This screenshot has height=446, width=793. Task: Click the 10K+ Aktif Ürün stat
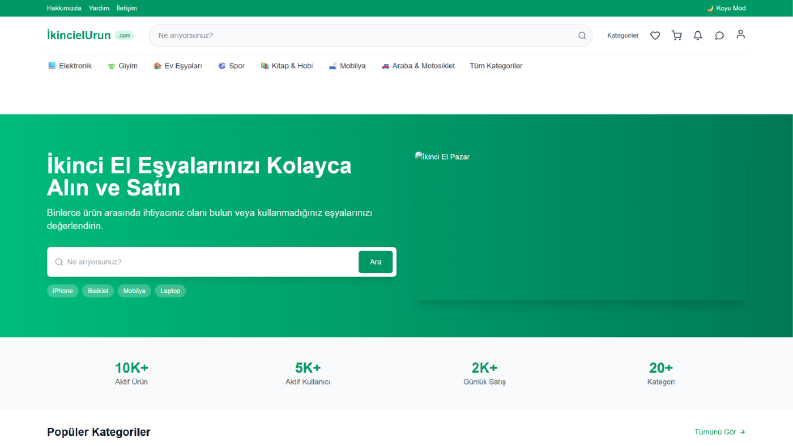pos(131,373)
